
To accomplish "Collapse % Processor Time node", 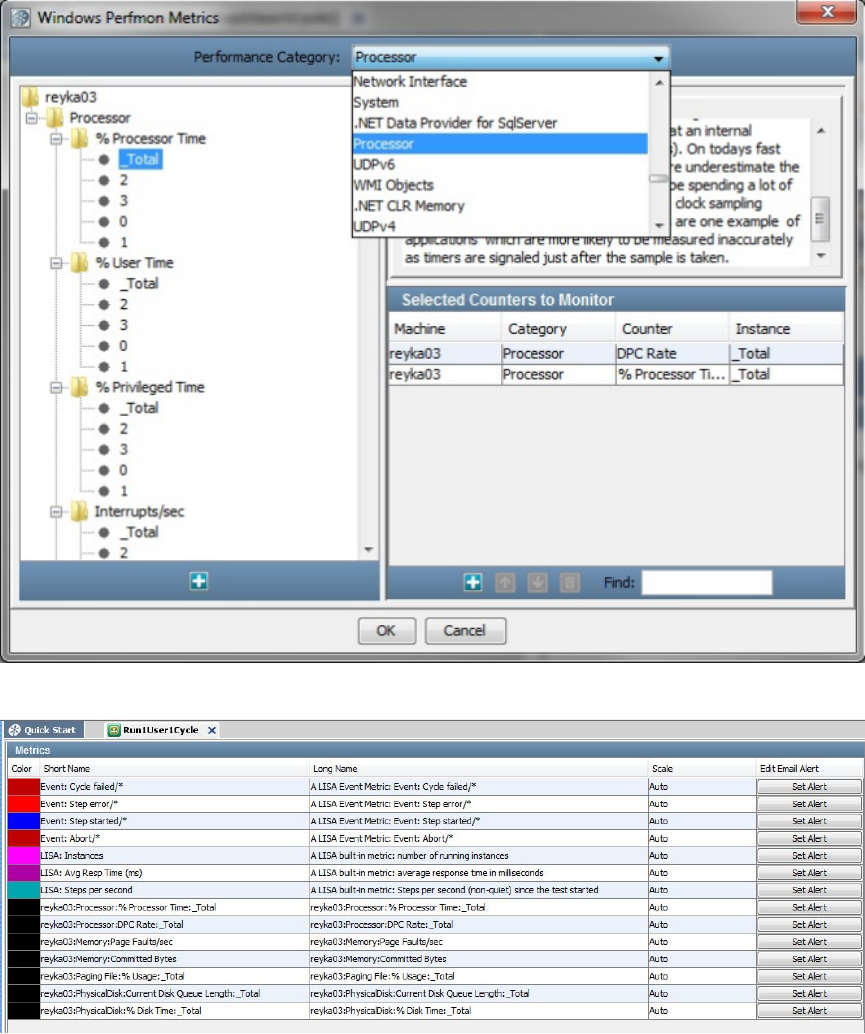I will click(56, 138).
